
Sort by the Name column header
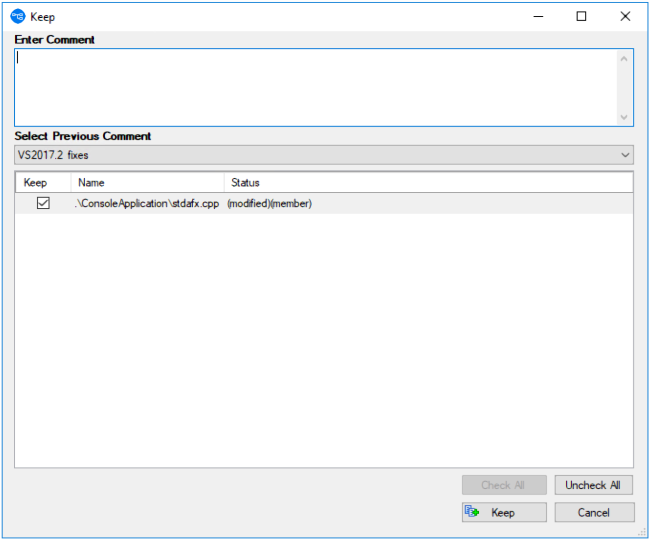[147, 183]
